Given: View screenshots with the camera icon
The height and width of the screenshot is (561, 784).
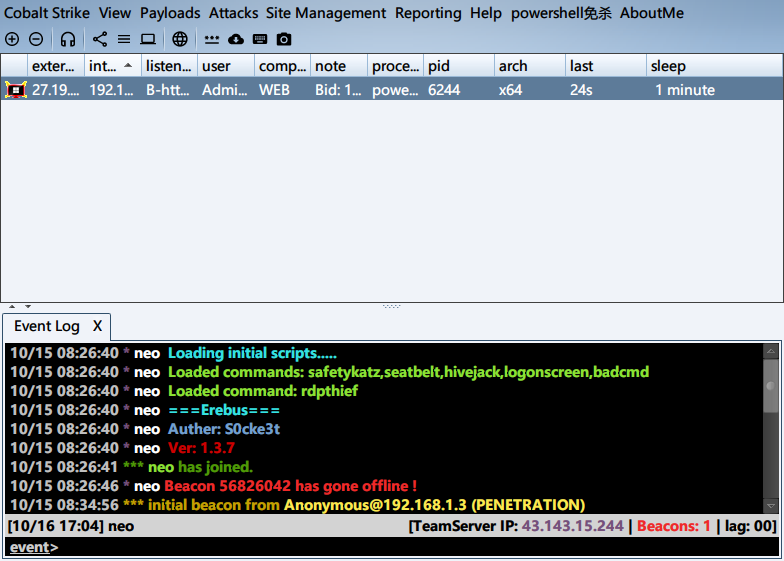Looking at the screenshot, I should (284, 39).
